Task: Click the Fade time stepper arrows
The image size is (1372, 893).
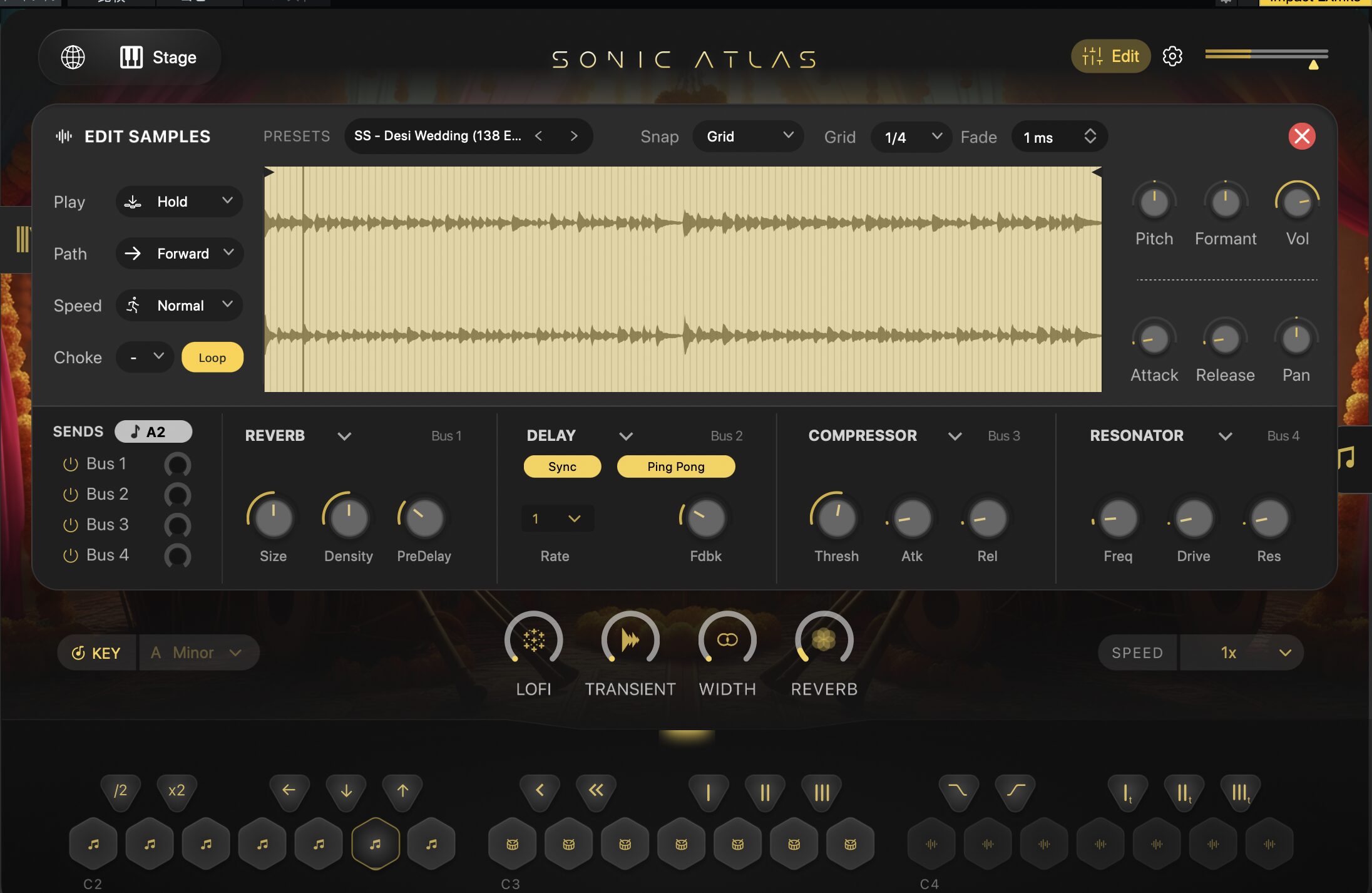Action: pyautogui.click(x=1090, y=137)
